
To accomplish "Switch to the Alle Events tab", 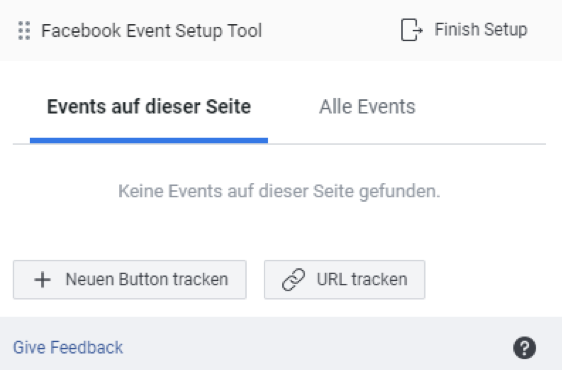I will [x=367, y=107].
